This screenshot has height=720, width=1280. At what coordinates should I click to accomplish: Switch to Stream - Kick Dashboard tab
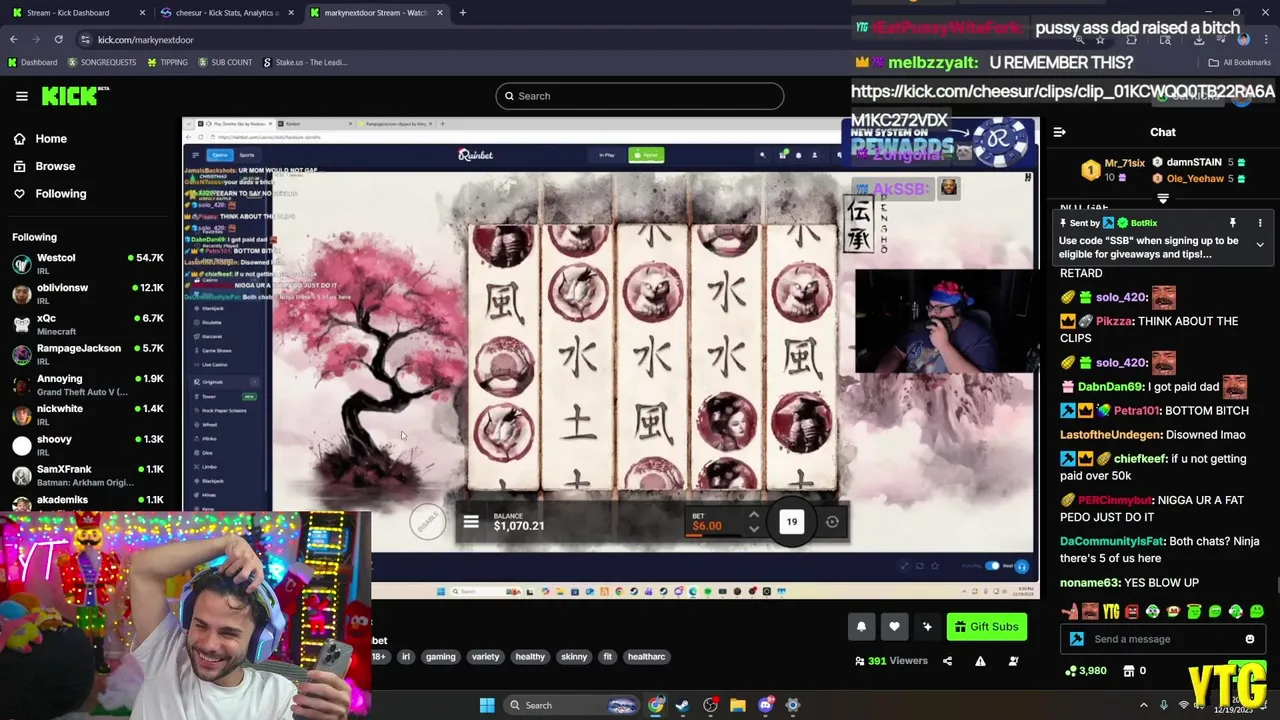click(x=79, y=13)
